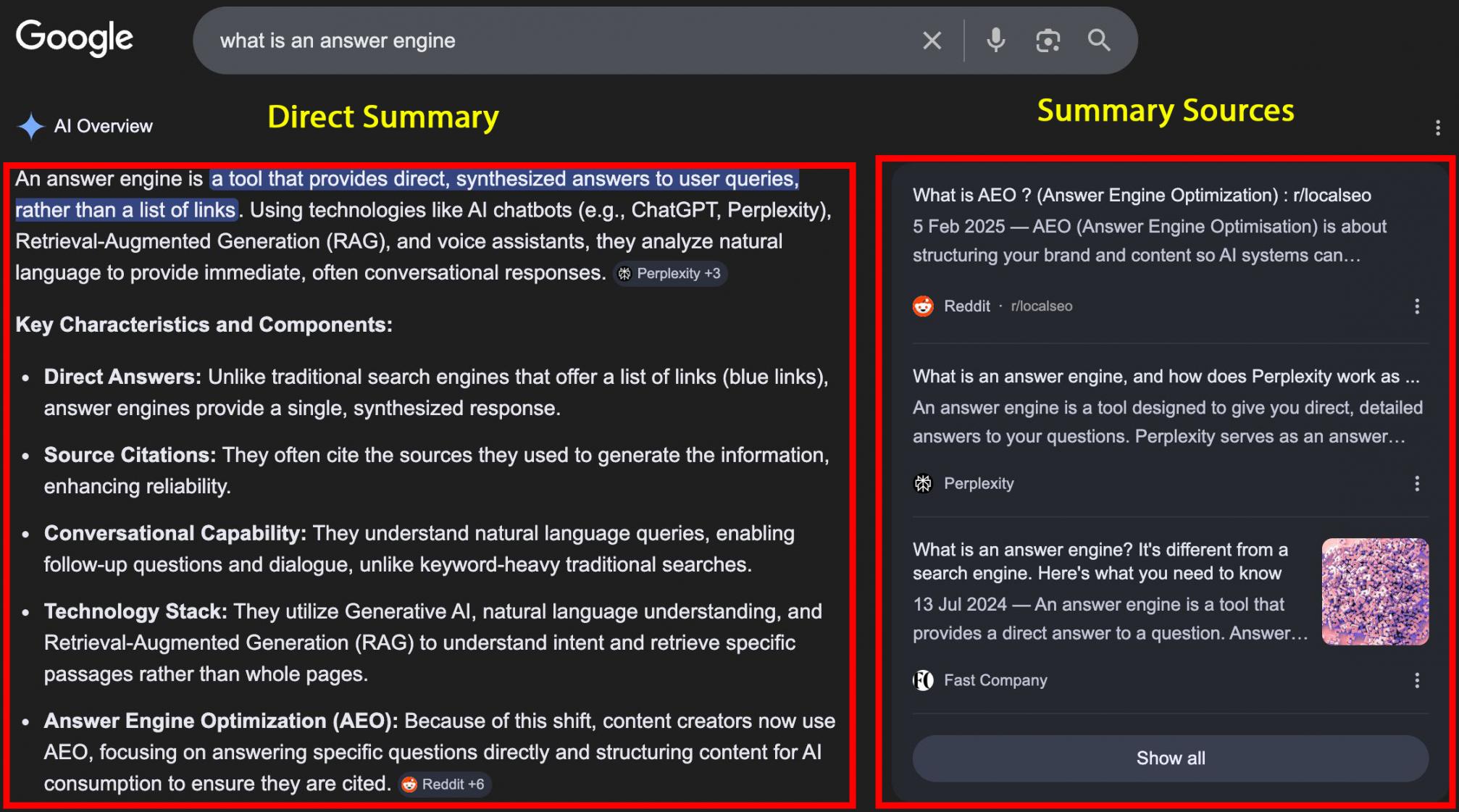Open three-dot menu for the Perplexity source
This screenshot has height=812, width=1459.
coord(1417,484)
